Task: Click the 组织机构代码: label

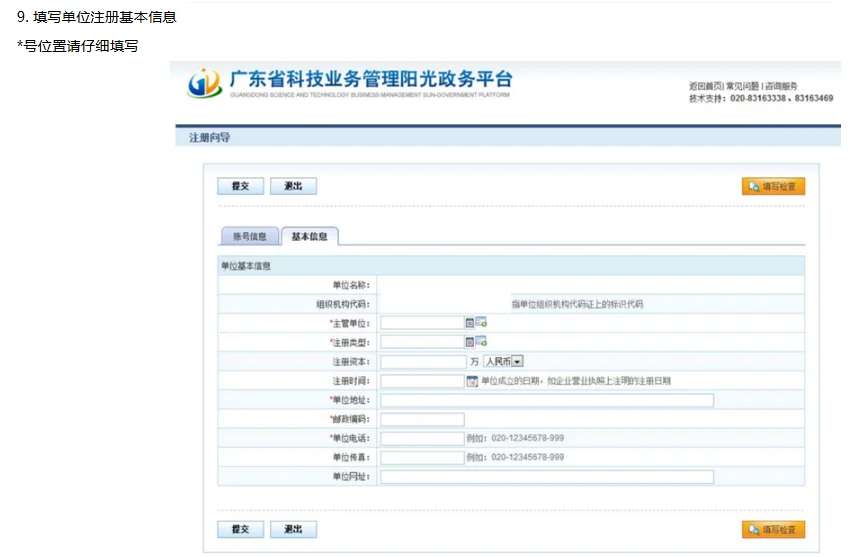Action: pos(343,304)
